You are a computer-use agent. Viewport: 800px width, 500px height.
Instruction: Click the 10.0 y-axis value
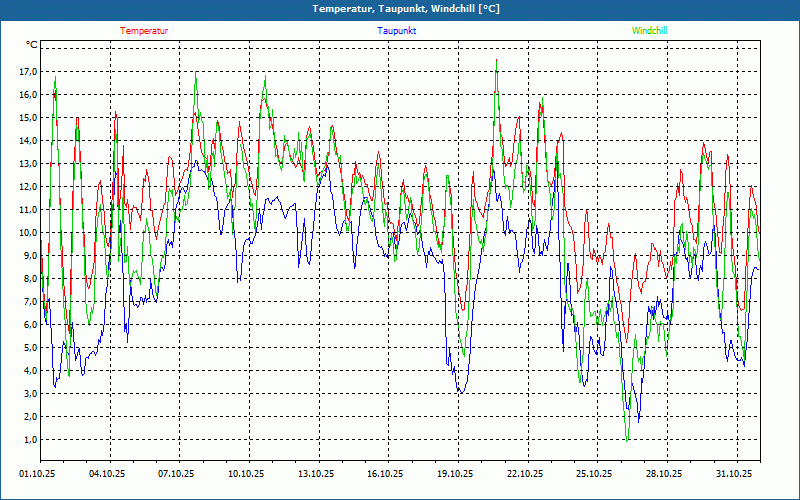(x=27, y=233)
